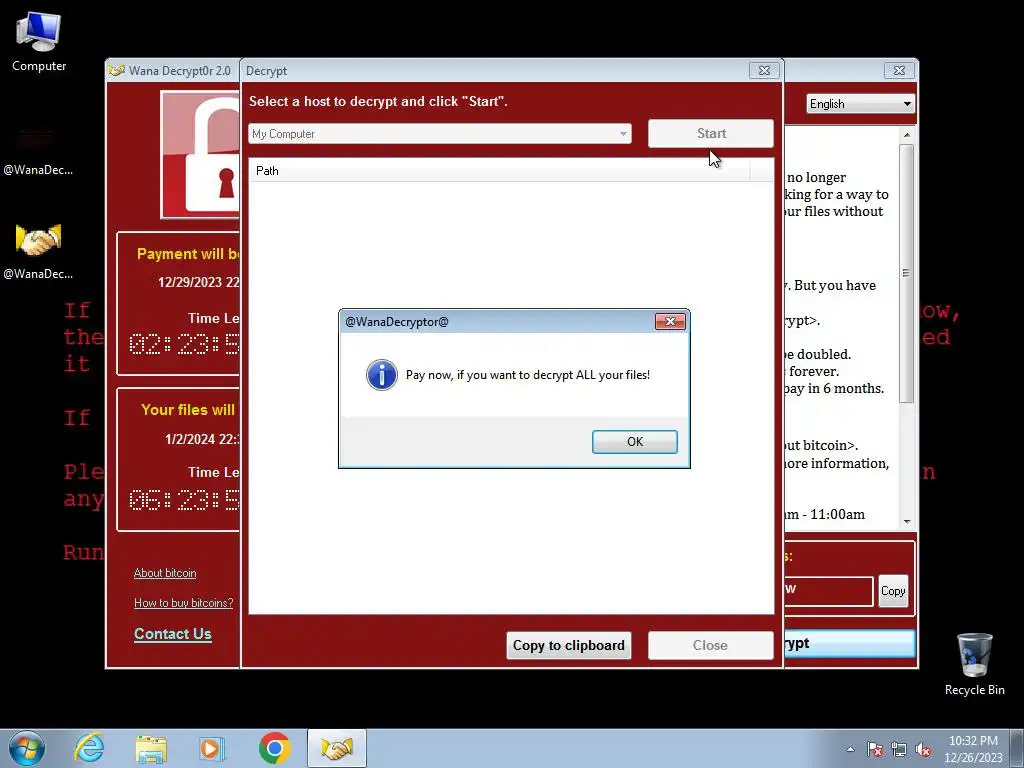The width and height of the screenshot is (1024, 768).
Task: Click Copy to clipboard button
Action: point(568,645)
